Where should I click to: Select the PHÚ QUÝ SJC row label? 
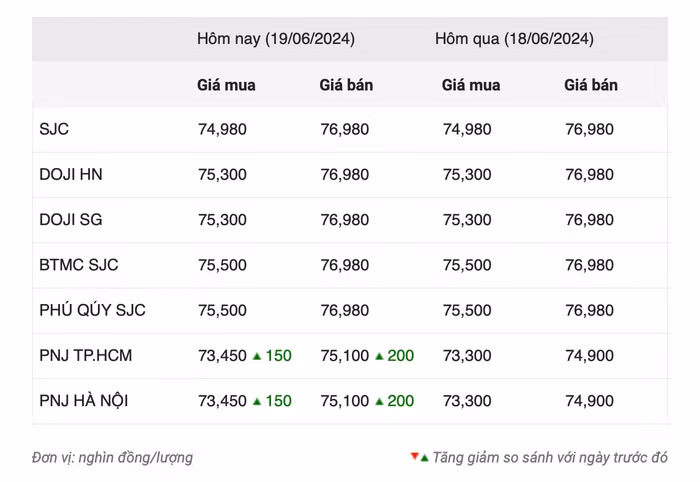(93, 310)
